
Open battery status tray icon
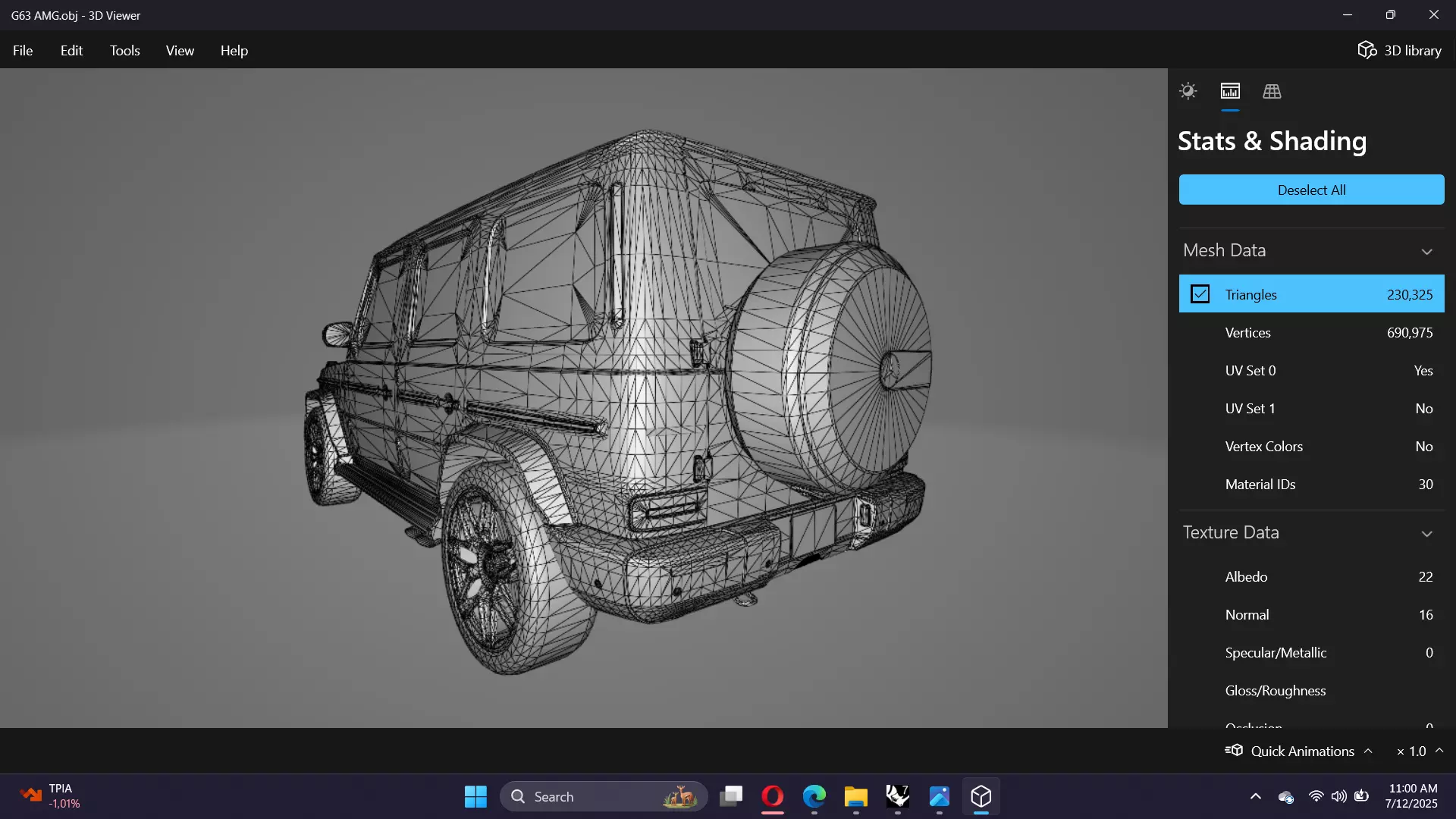(x=1362, y=796)
